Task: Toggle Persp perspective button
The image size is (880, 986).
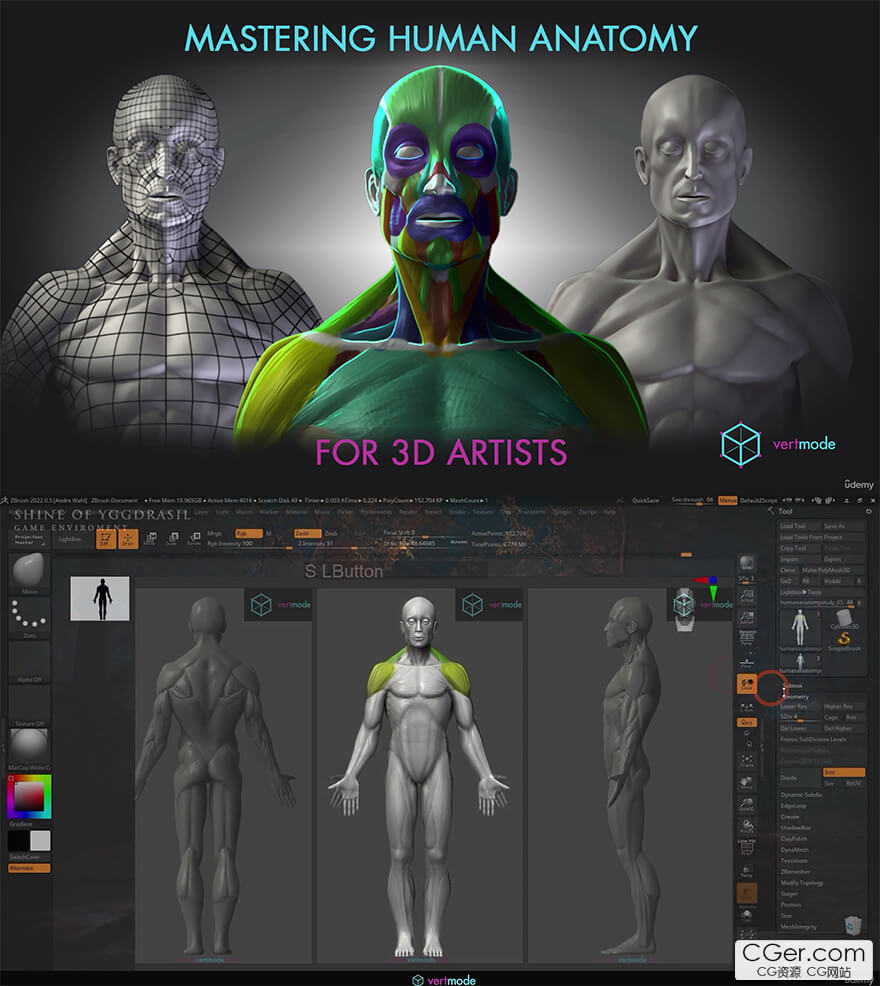Action: (x=747, y=639)
